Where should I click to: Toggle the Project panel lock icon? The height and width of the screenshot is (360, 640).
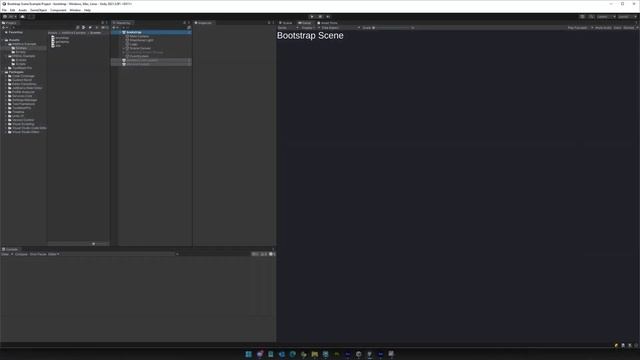tap(102, 23)
